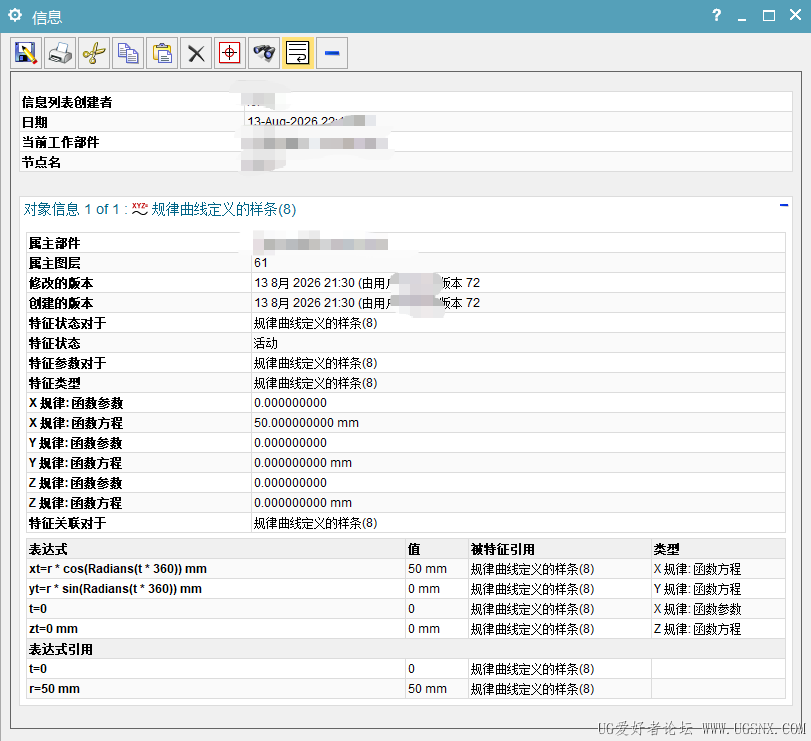
Task: Click the 值 column header
Action: pyautogui.click(x=414, y=549)
